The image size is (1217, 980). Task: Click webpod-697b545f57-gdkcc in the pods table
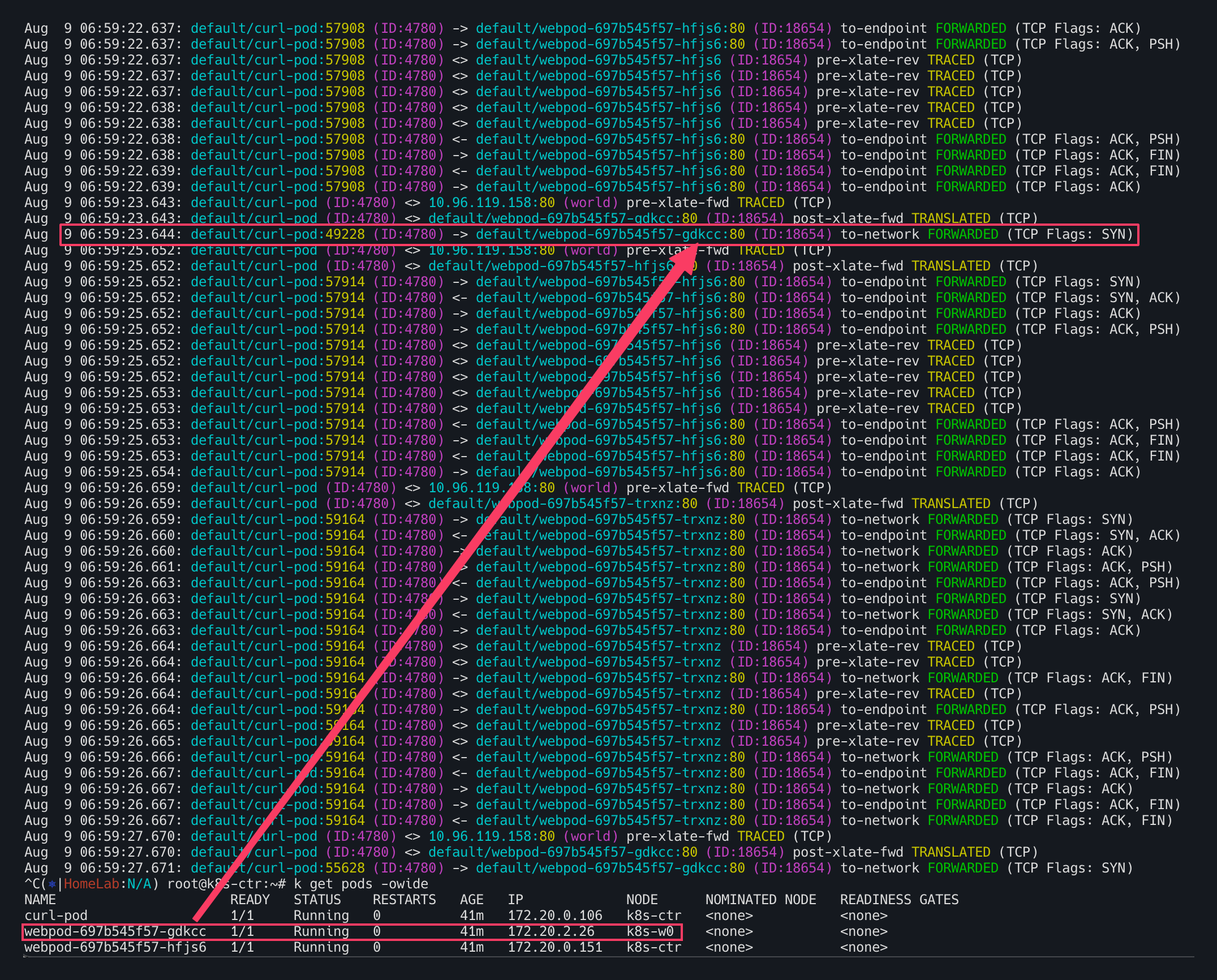(115, 931)
